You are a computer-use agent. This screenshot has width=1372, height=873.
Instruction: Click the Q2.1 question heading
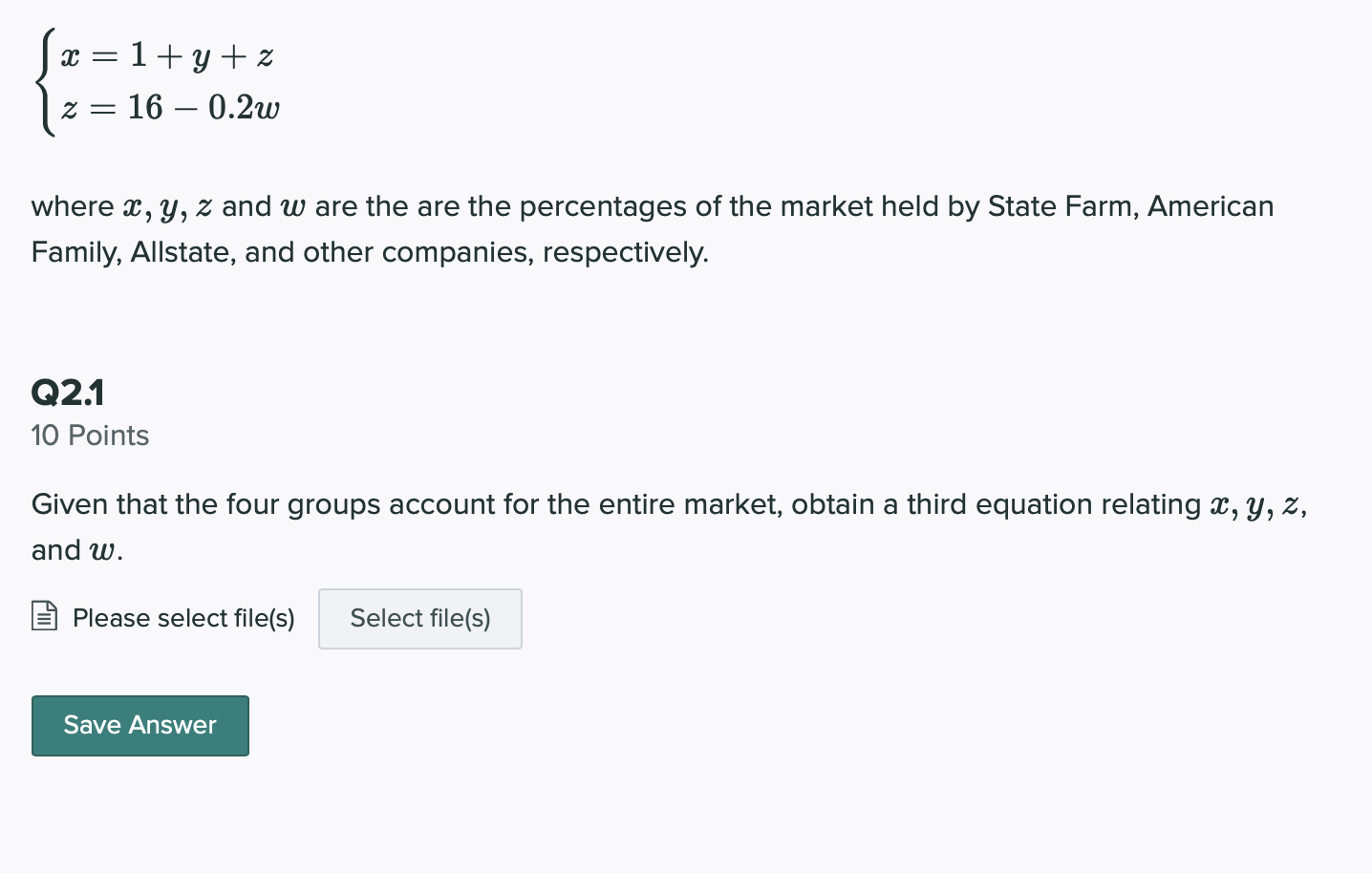pyautogui.click(x=67, y=393)
